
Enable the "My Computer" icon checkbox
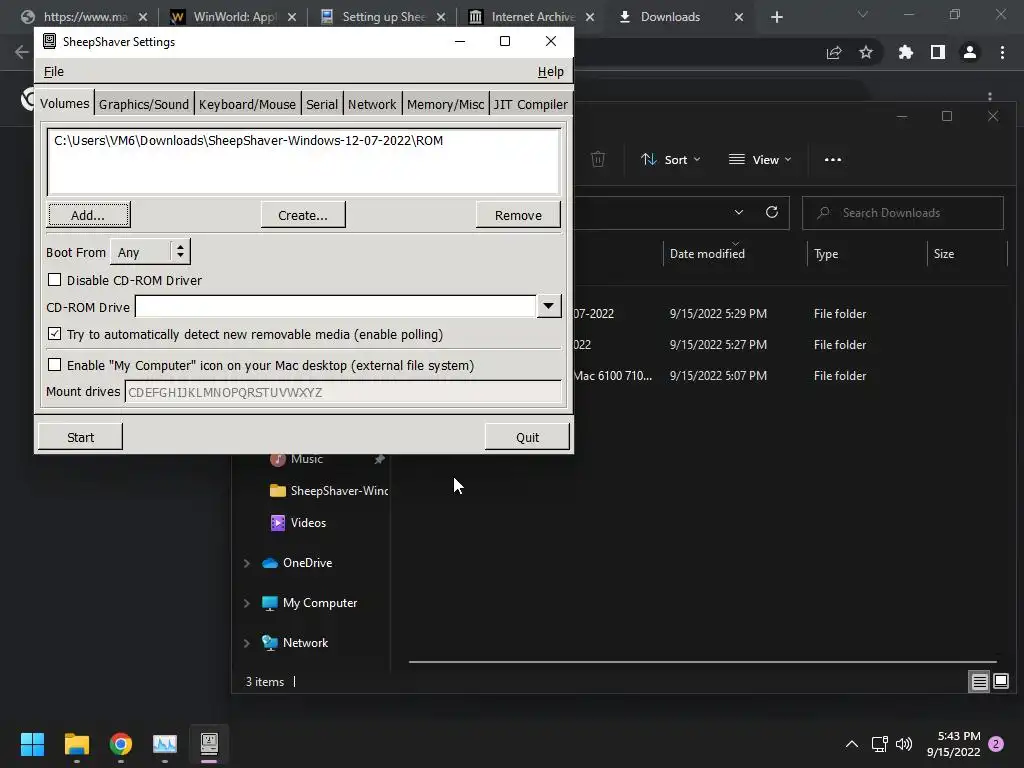click(x=55, y=365)
